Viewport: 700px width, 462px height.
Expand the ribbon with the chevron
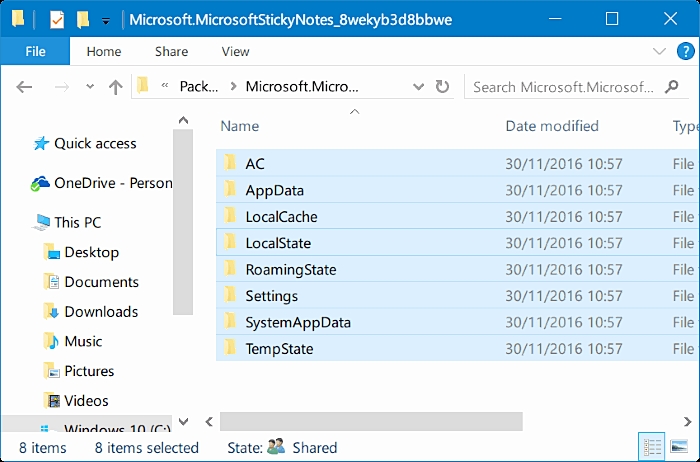click(x=658, y=52)
